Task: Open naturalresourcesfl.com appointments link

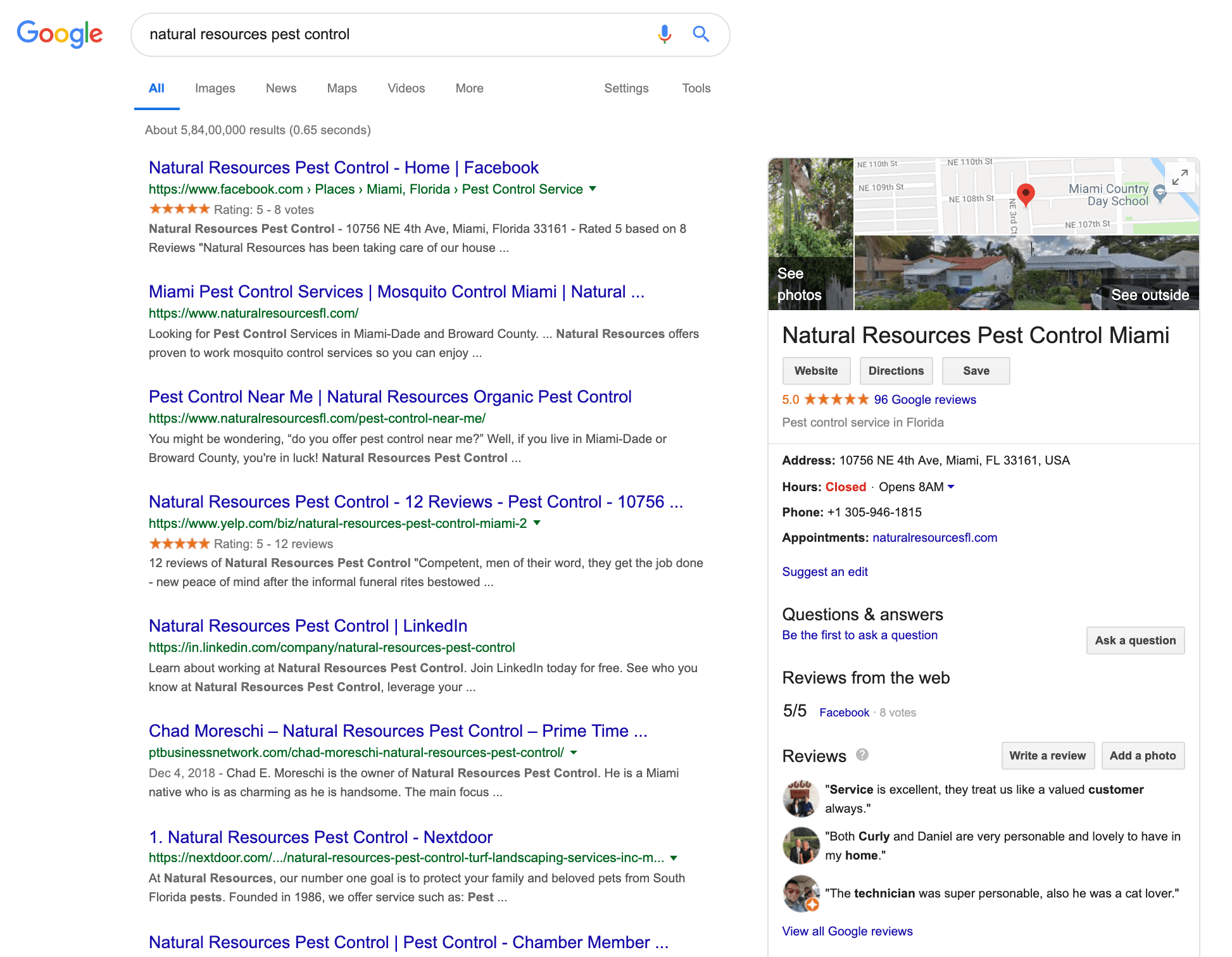Action: pos(934,537)
